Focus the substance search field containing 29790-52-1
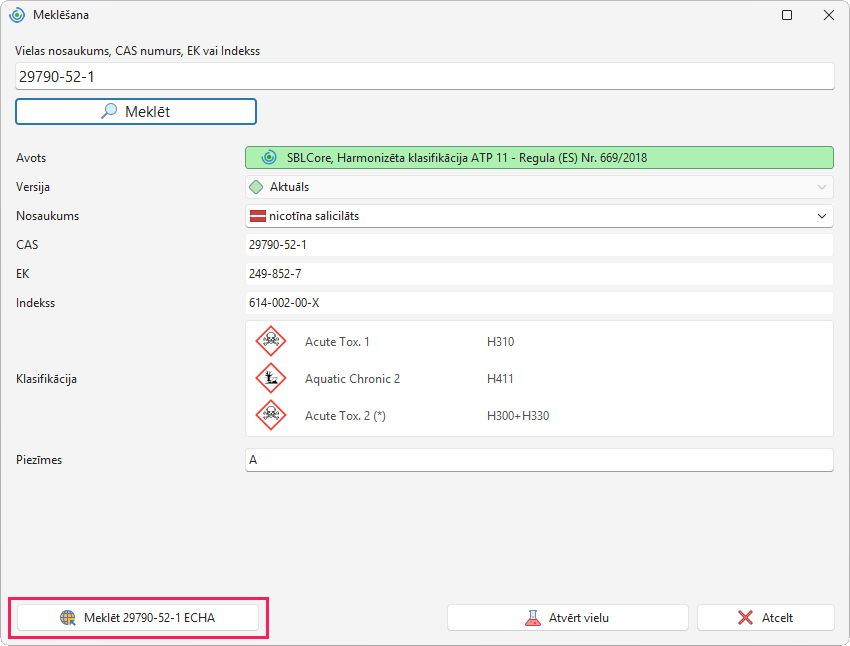Screen dimensions: 850x646 click(x=424, y=76)
